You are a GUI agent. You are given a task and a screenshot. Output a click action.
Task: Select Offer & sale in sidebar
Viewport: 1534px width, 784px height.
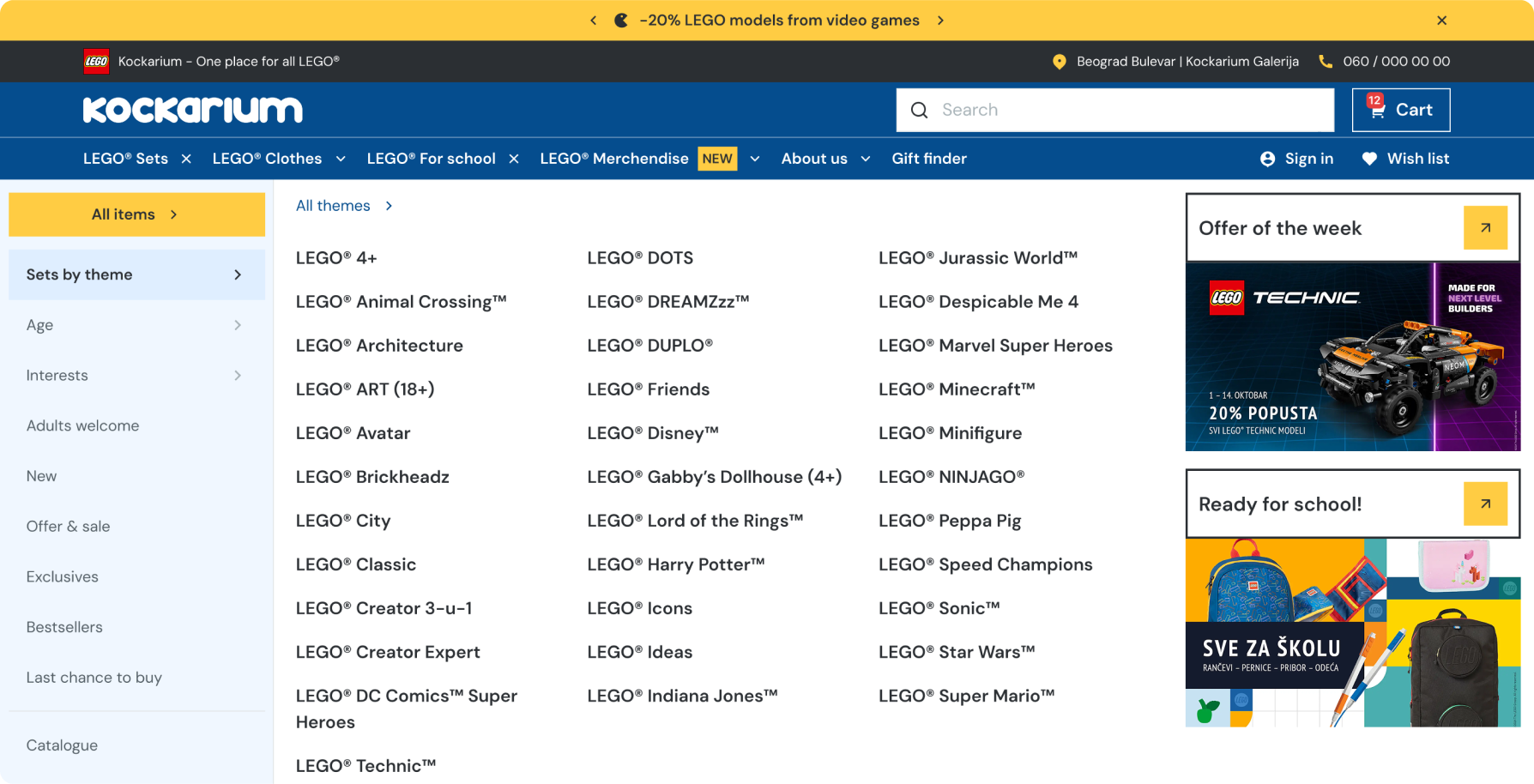click(x=68, y=527)
